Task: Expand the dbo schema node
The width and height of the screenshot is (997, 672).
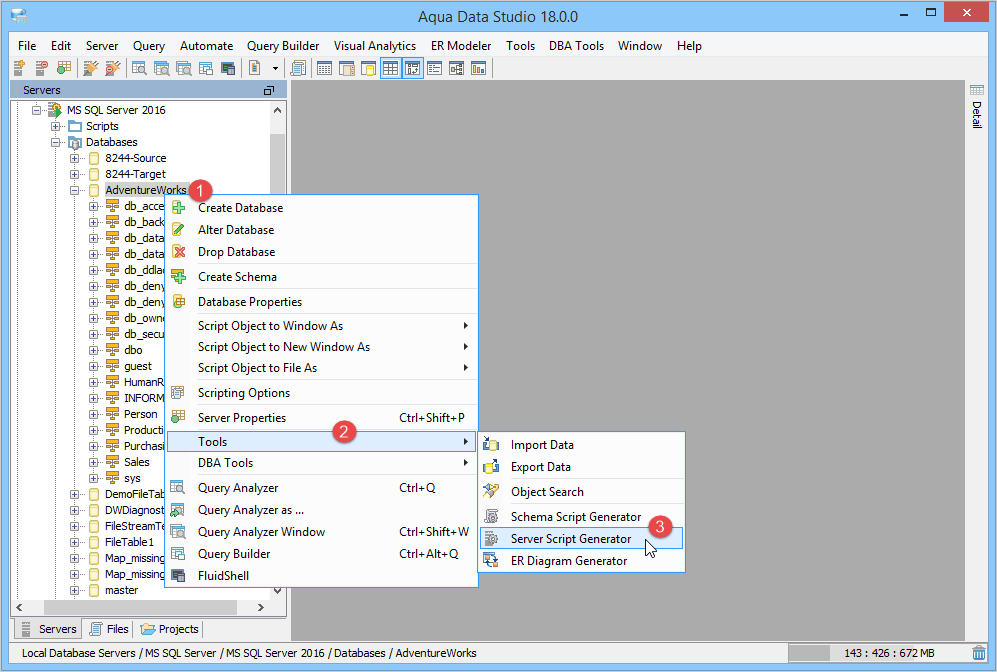Action: 93,350
